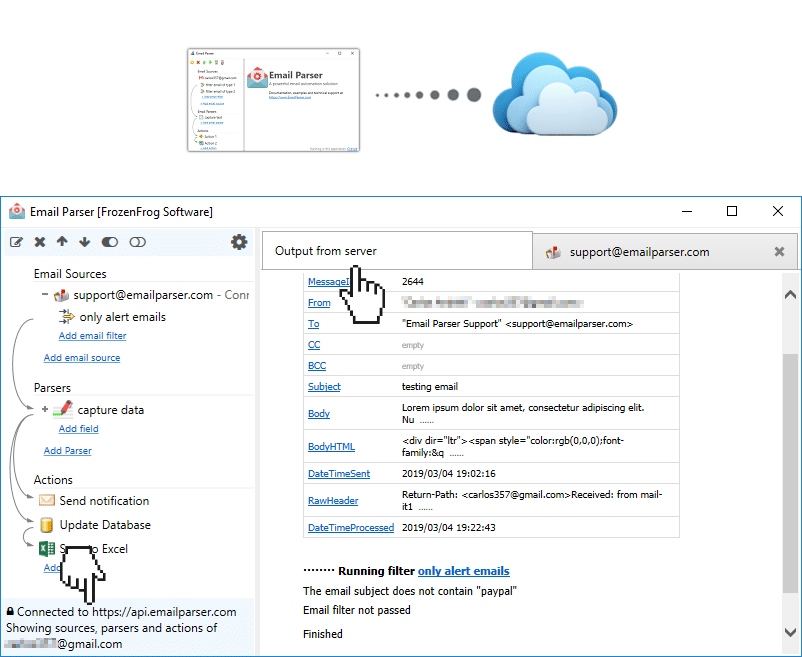Open the 'Body' field link
The image size is (802, 657).
tap(319, 413)
